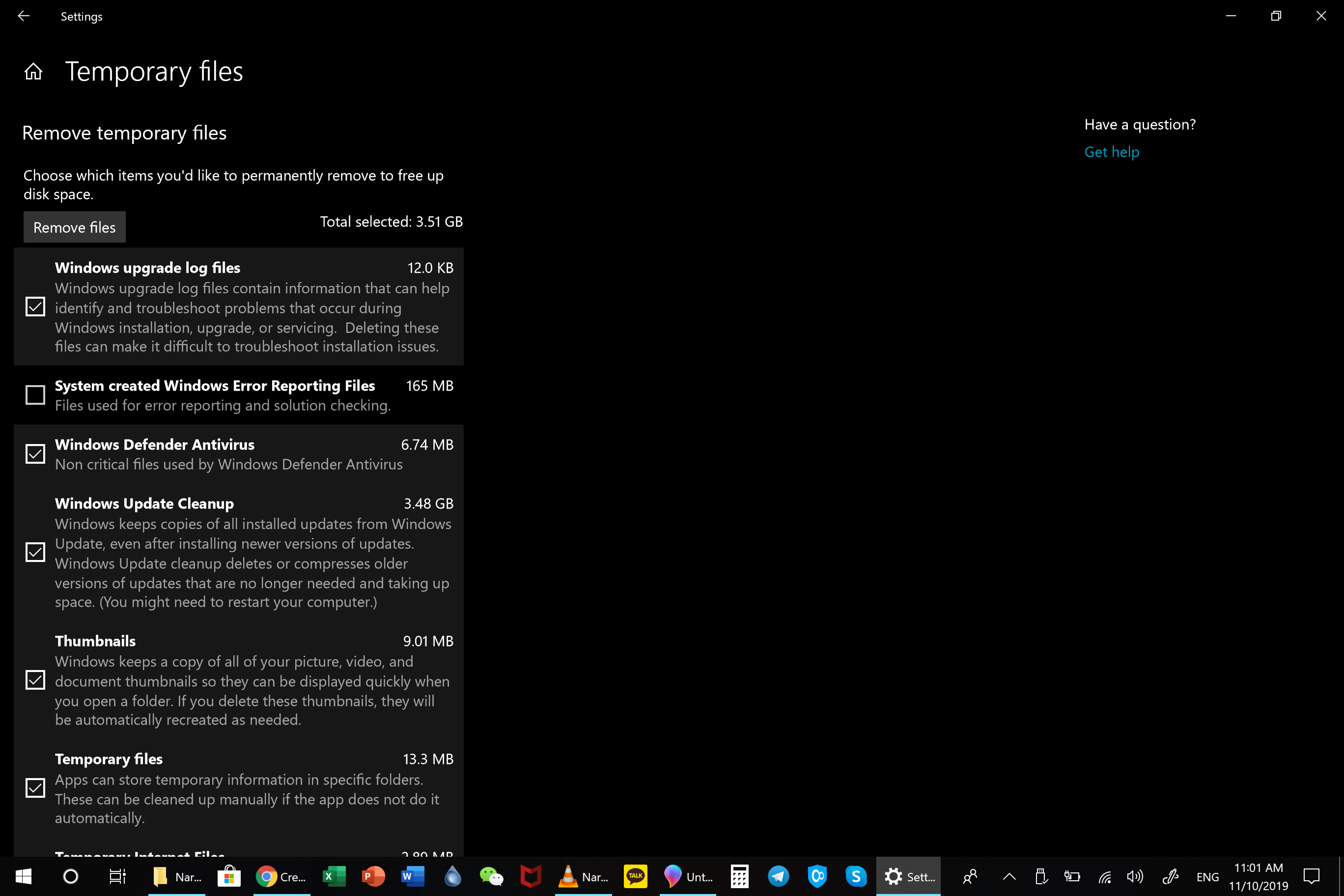Click the safely remove USB hardware icon
Image resolution: width=1344 pixels, height=896 pixels.
(1041, 876)
